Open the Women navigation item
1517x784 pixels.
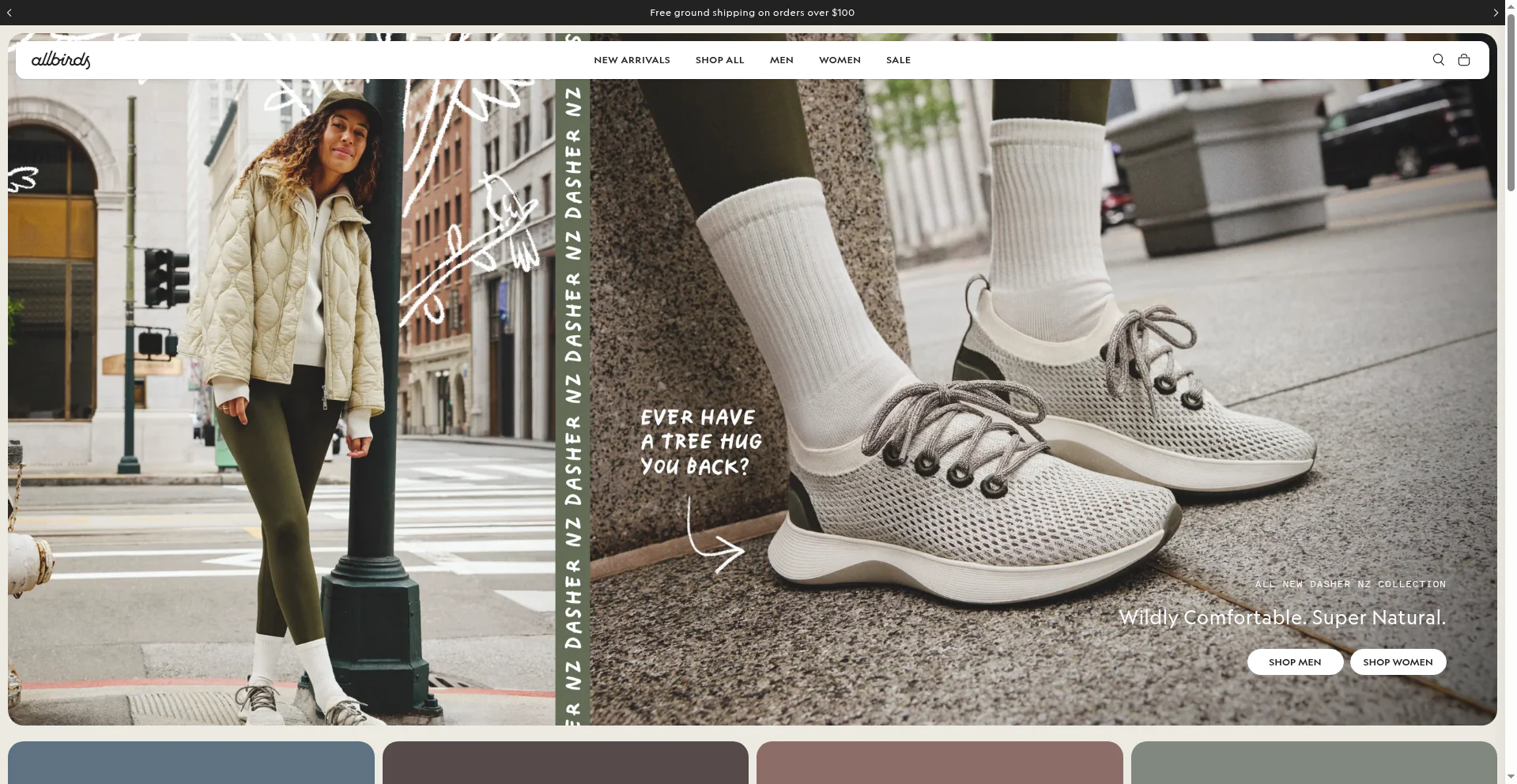coord(840,60)
